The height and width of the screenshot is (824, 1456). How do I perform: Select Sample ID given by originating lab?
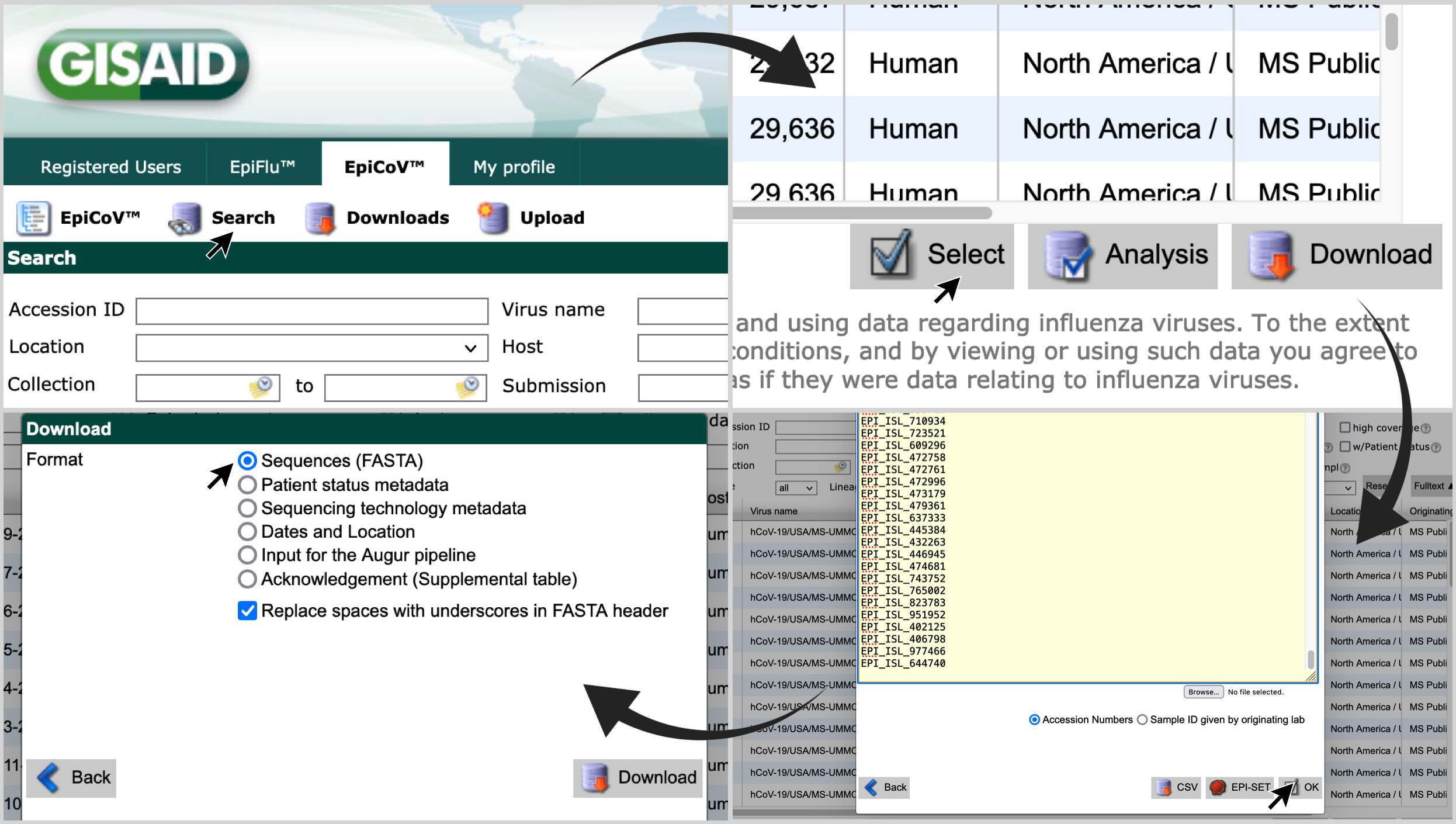1142,719
